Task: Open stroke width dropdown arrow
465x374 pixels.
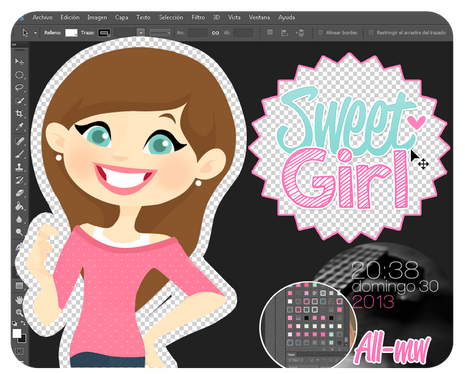Action: point(141,33)
